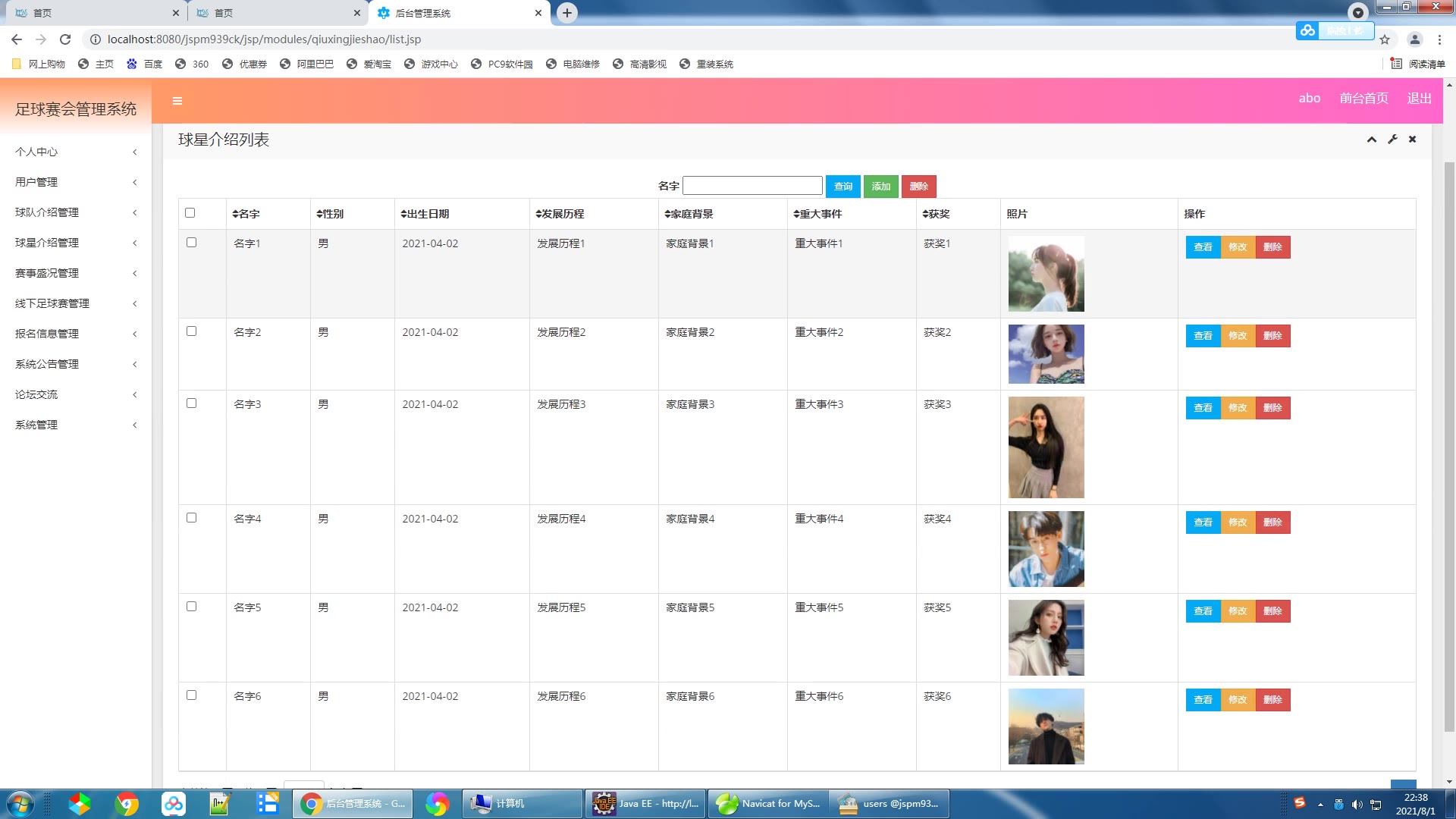
Task: Reload the page with browser refresh icon
Action: coord(65,39)
